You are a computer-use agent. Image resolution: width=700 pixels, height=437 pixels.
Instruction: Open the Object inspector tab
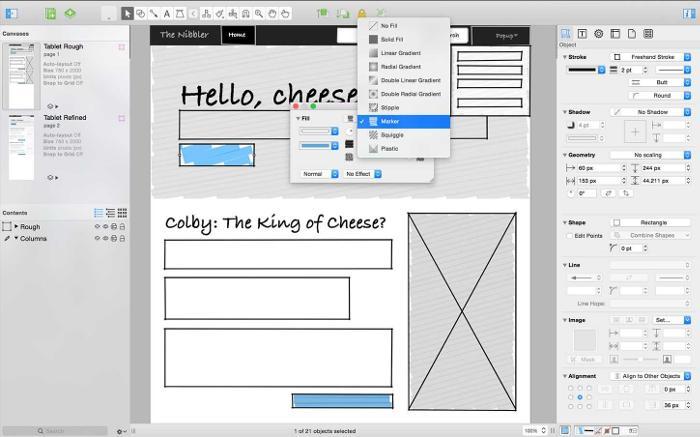point(566,33)
